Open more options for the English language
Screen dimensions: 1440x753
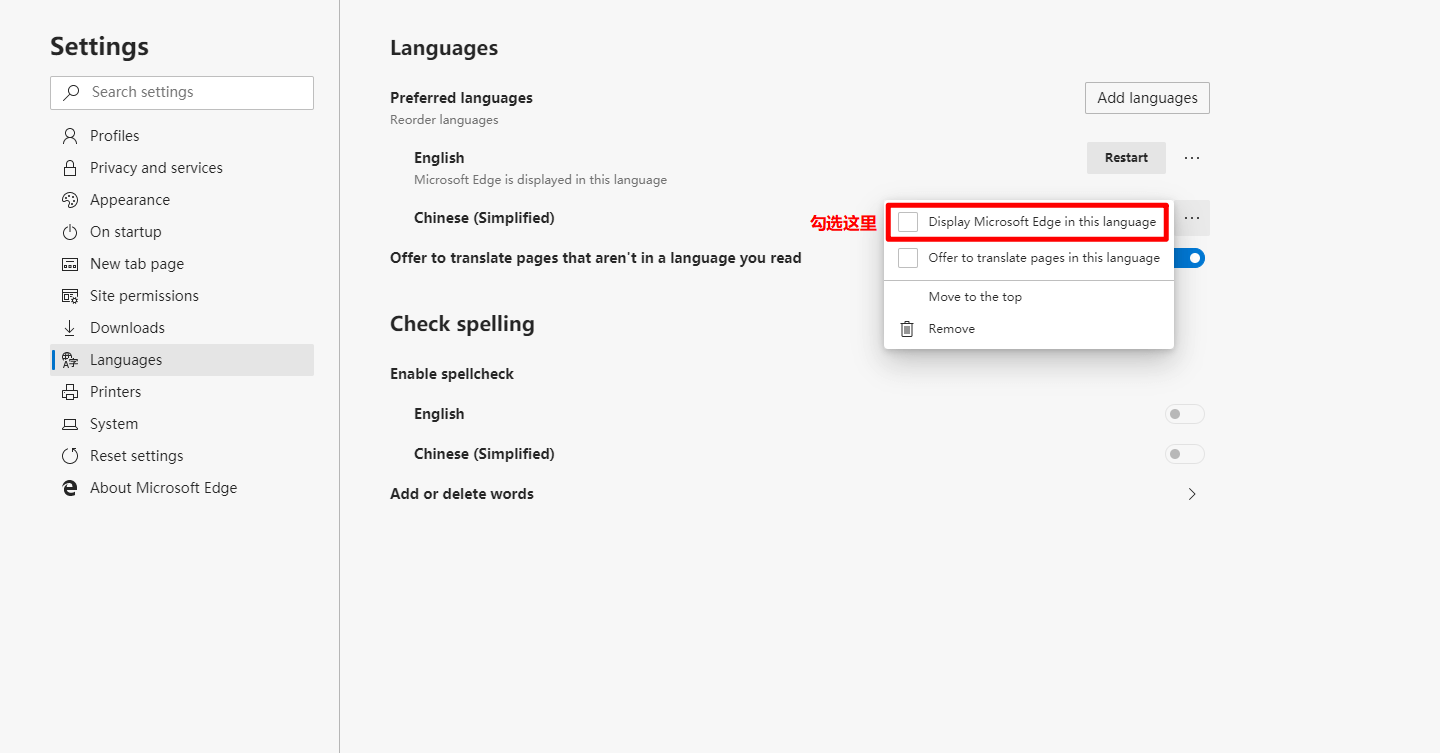point(1191,157)
